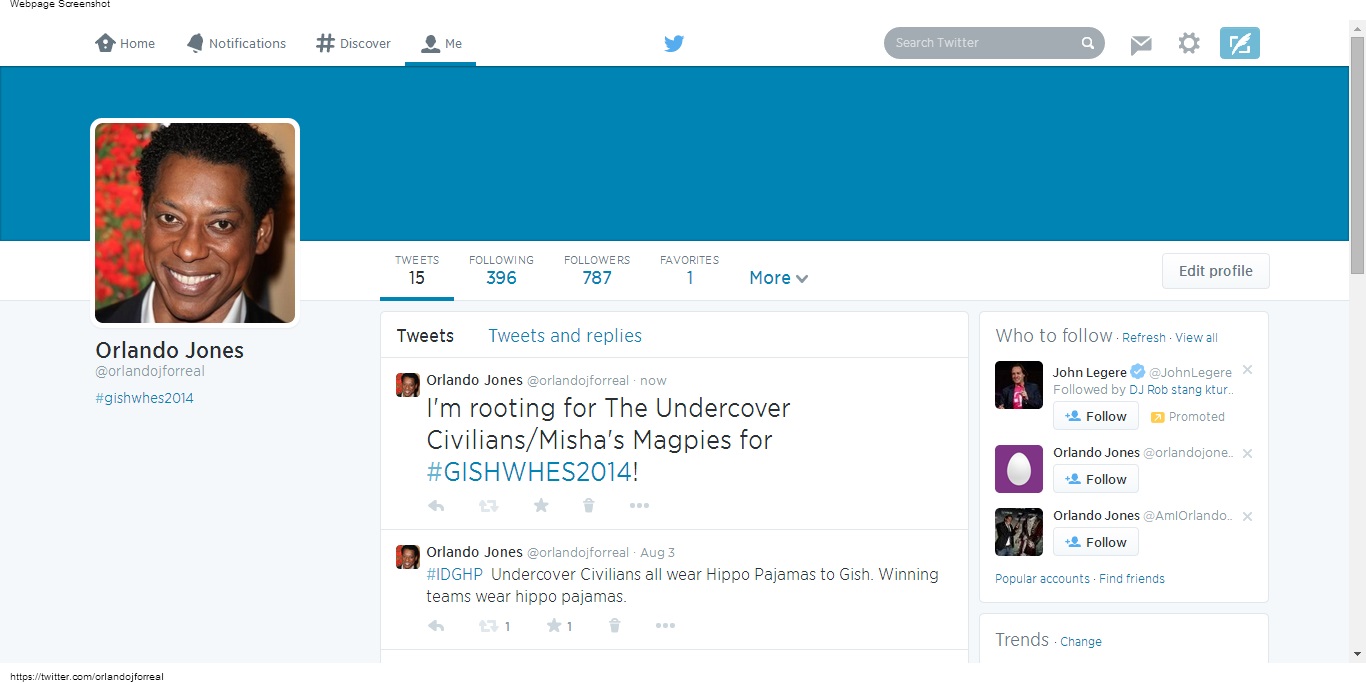The width and height of the screenshot is (1366, 683).
Task: Dismiss John Legere follow suggestion
Action: coord(1247,370)
